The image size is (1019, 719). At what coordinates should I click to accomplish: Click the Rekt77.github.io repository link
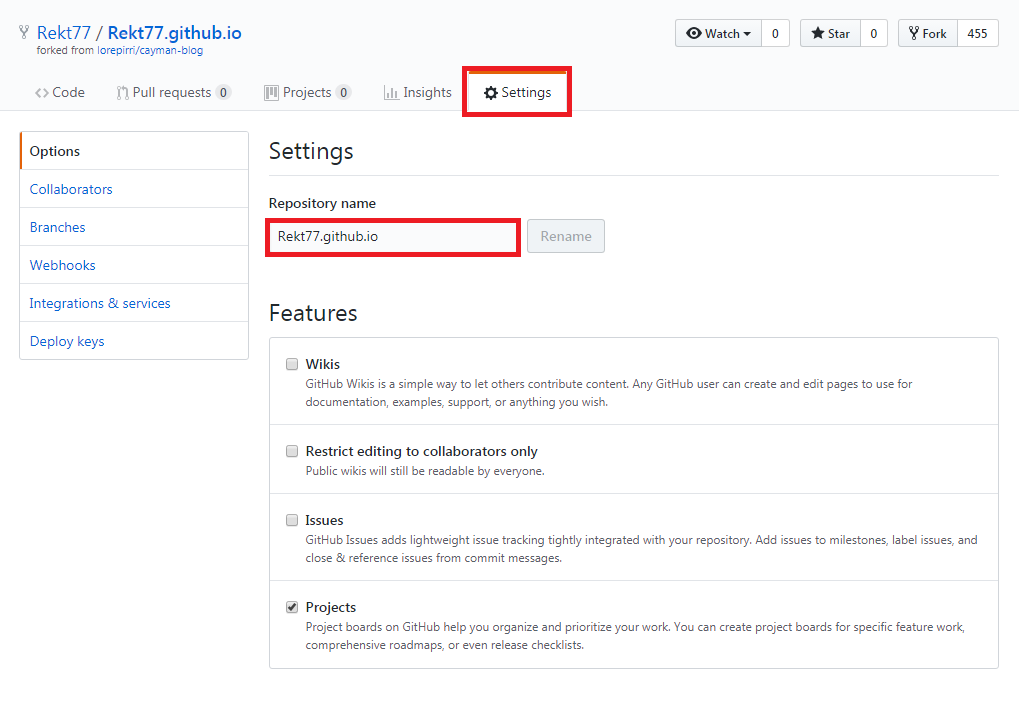(x=174, y=33)
